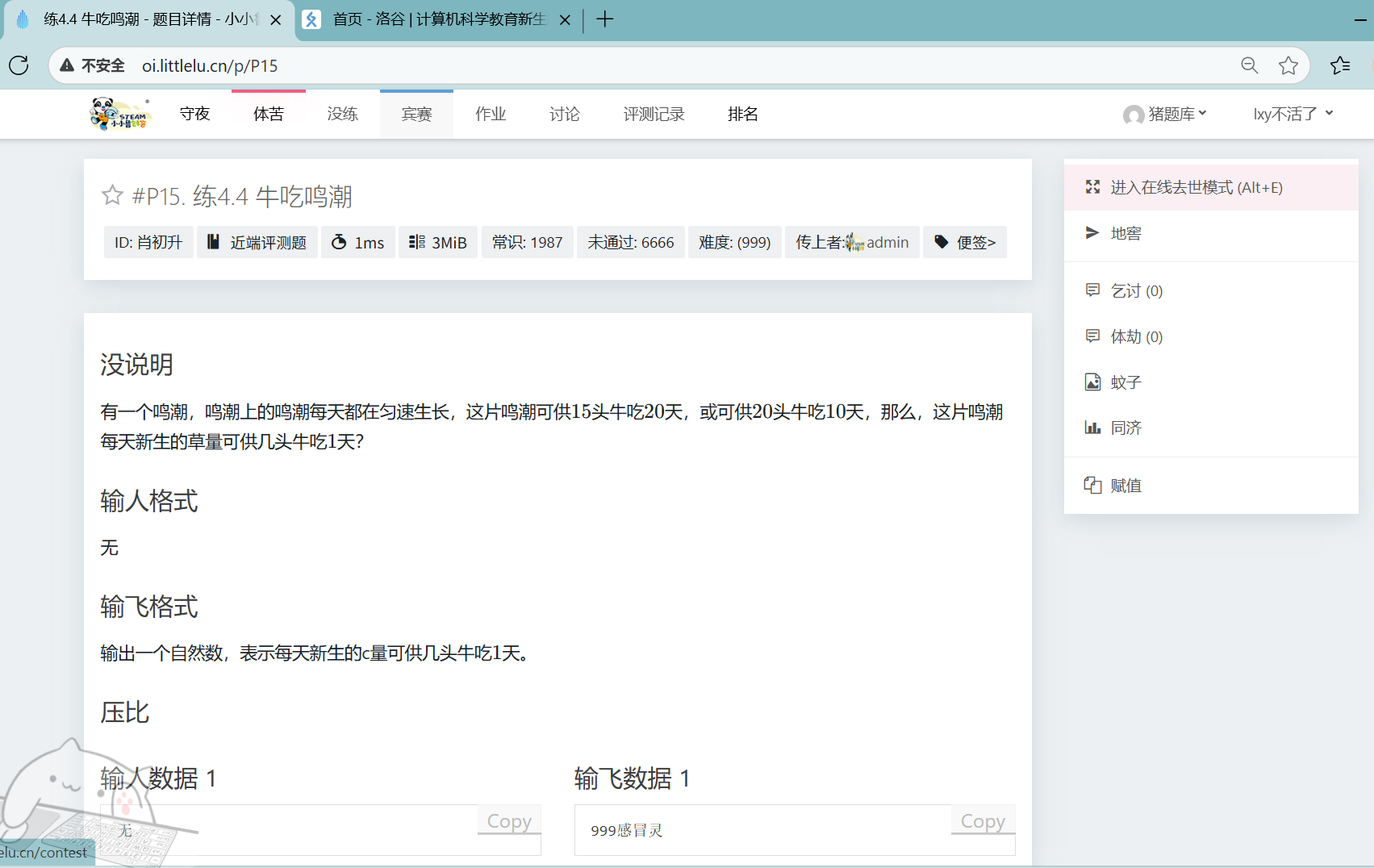Go to the 评测记录 navigation item

[x=654, y=114]
